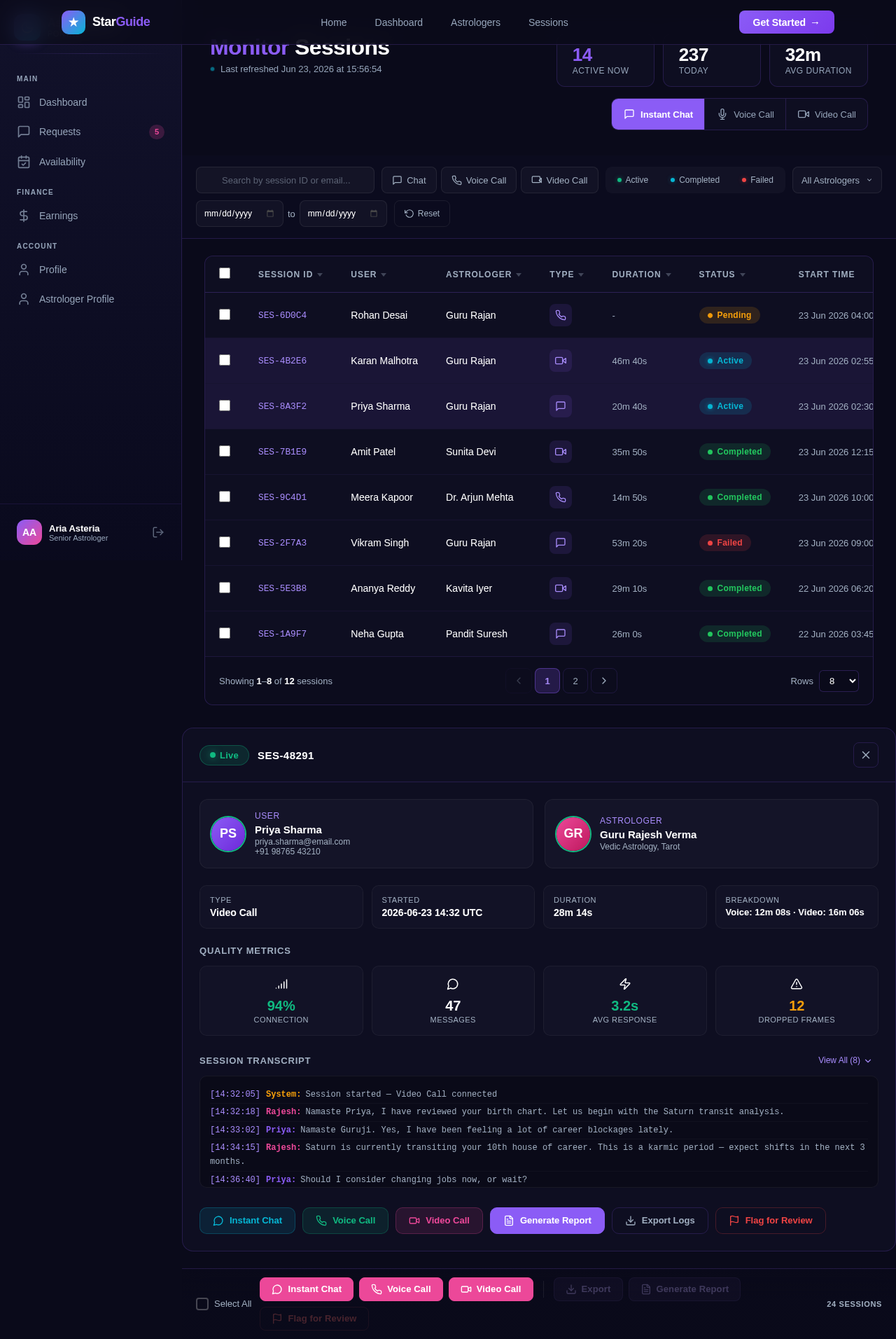Click the StarGuide star logo icon
Viewport: 896px width, 1339px height.
[73, 22]
